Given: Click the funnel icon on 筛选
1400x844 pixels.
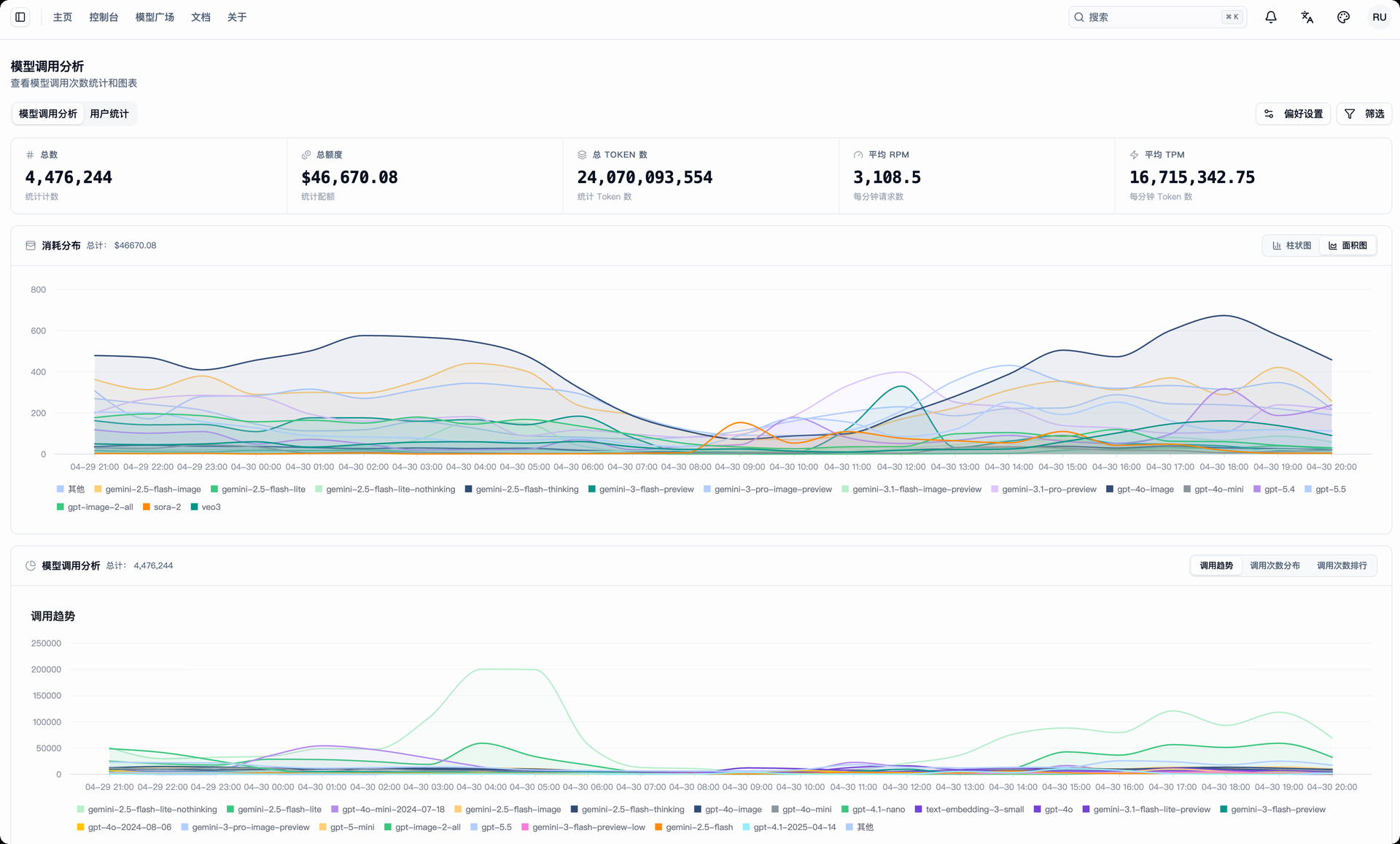Looking at the screenshot, I should point(1350,114).
